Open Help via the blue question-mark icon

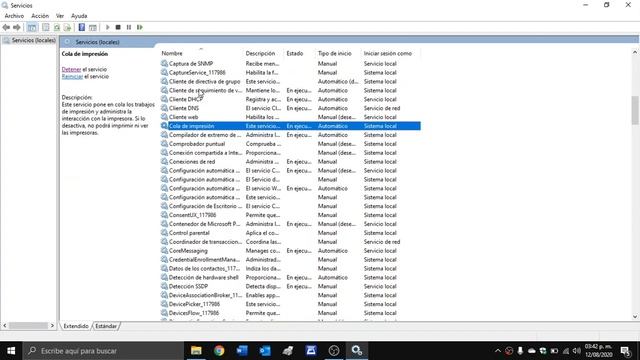[82, 27]
